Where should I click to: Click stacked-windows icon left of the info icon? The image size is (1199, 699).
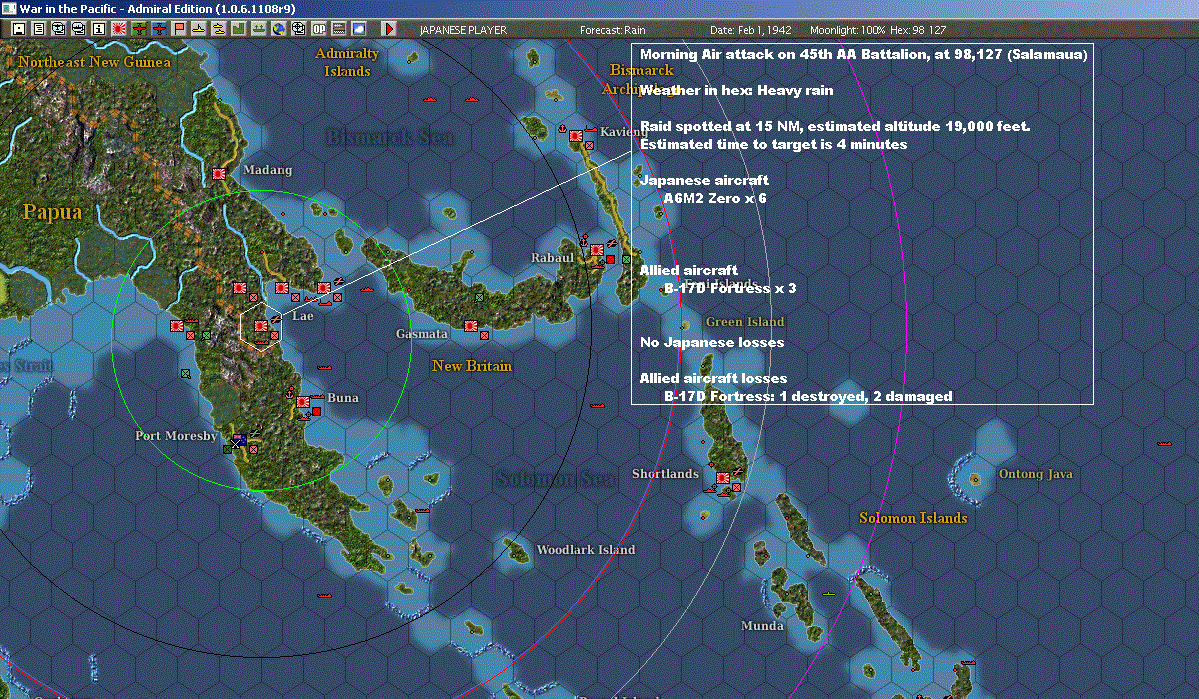[79, 29]
